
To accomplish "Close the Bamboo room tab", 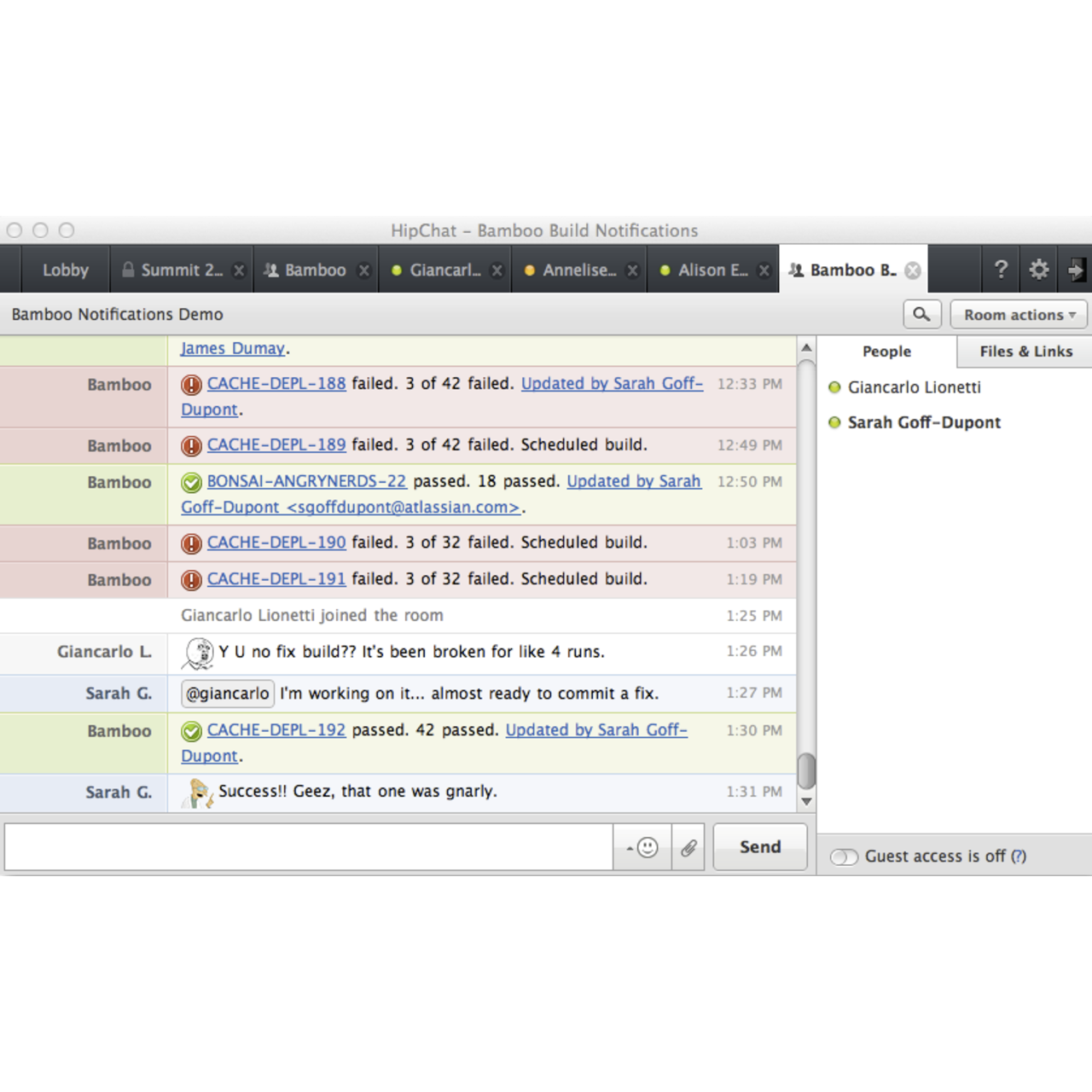I will tap(364, 270).
